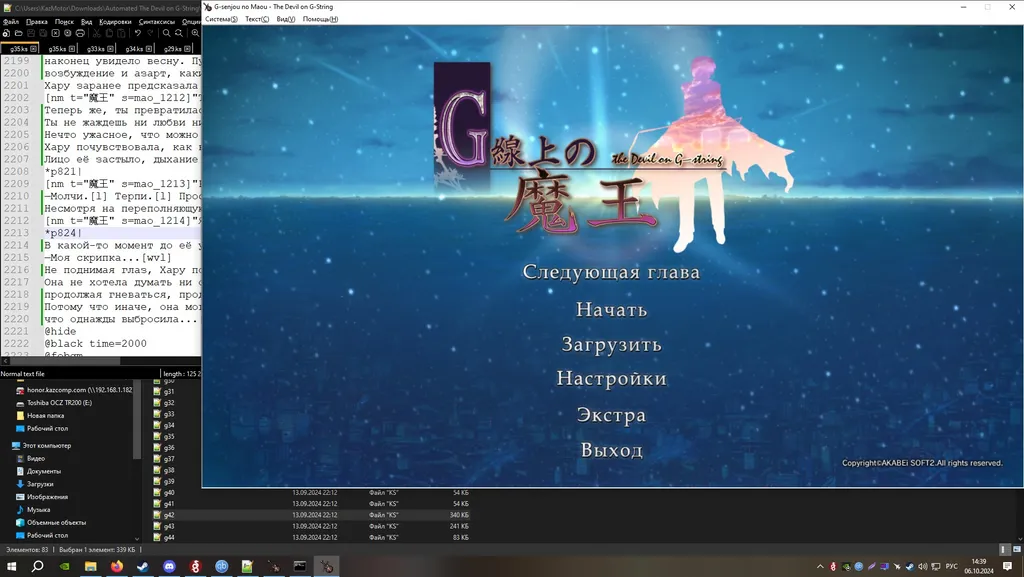This screenshot has height=577, width=1024.
Task: Open Настройки in the game menu
Action: (611, 379)
